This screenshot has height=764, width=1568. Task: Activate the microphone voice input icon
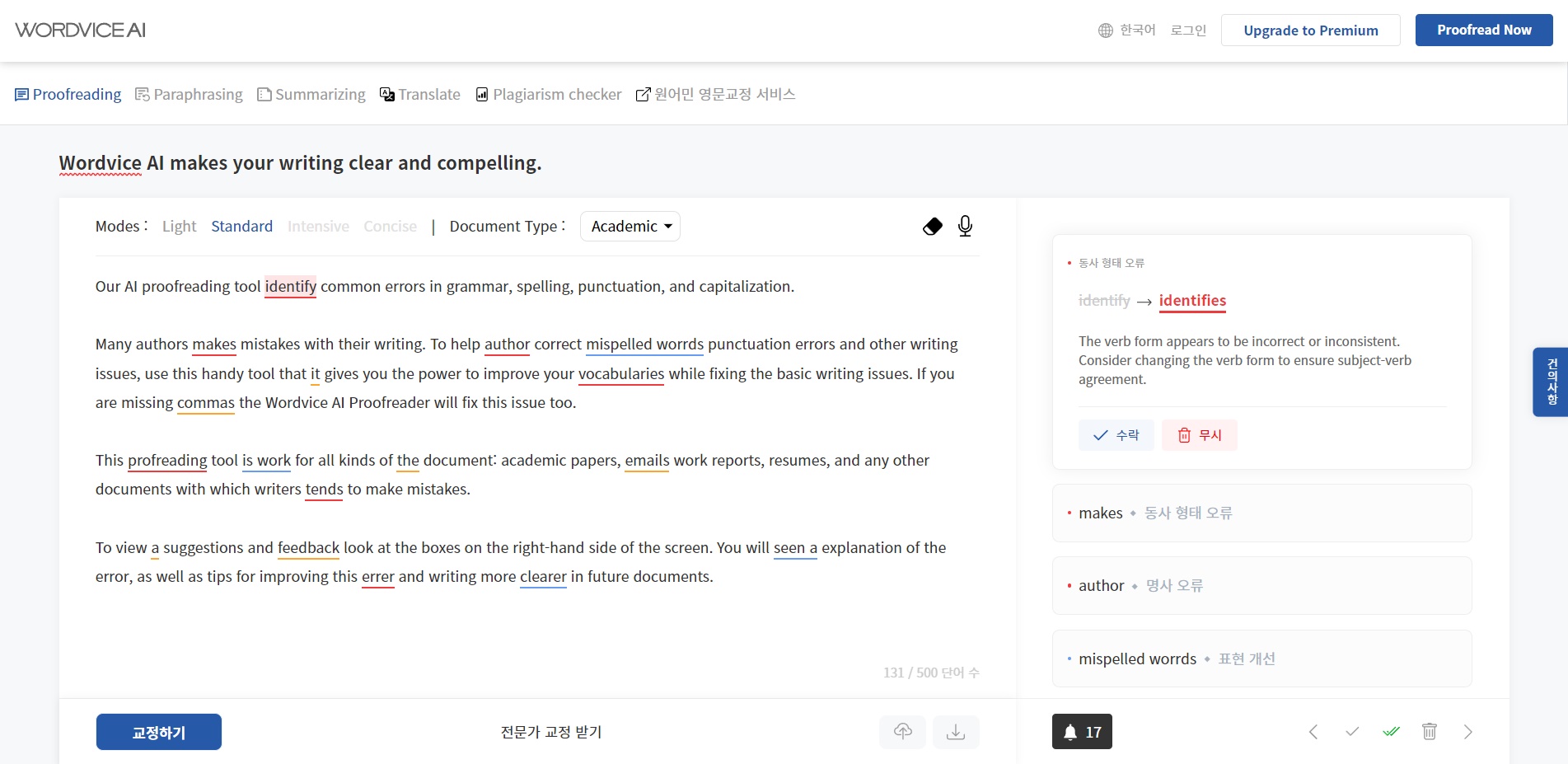point(965,227)
